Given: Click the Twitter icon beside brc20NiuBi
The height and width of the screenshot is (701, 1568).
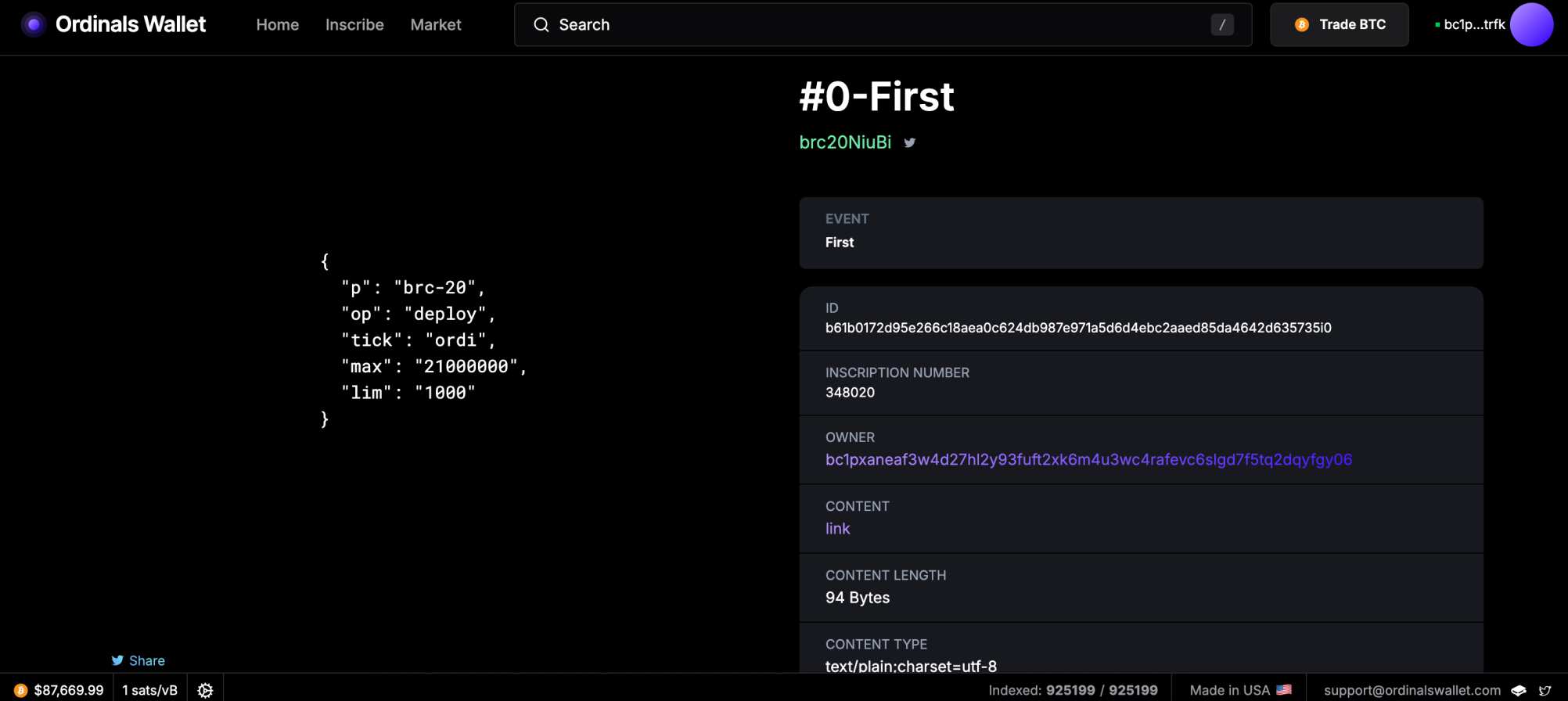Looking at the screenshot, I should click(x=909, y=142).
